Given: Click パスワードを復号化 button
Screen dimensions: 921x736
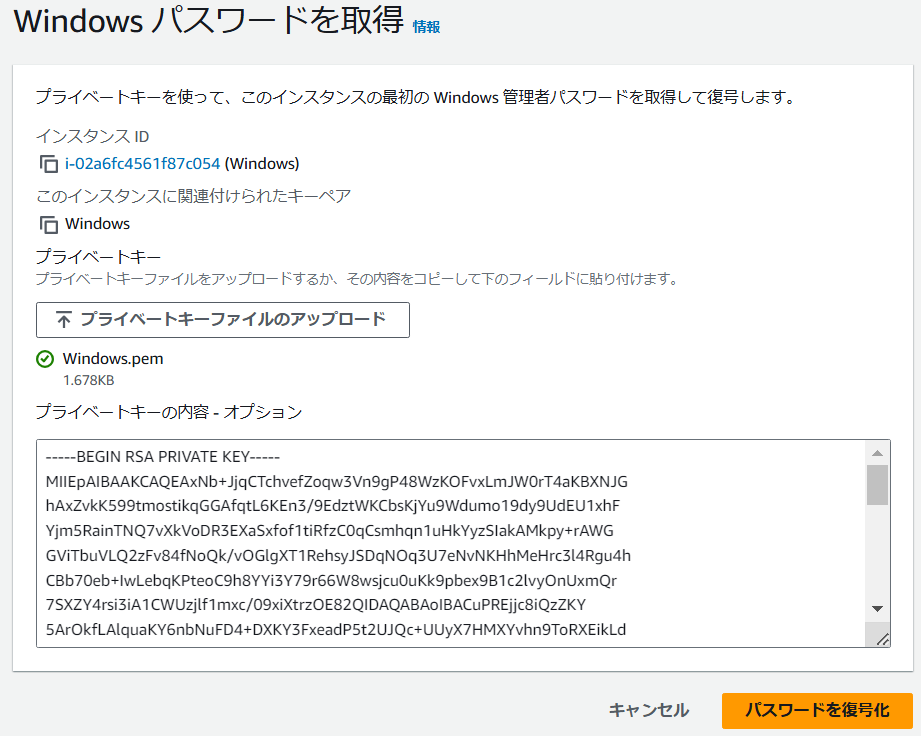Looking at the screenshot, I should 817,710.
